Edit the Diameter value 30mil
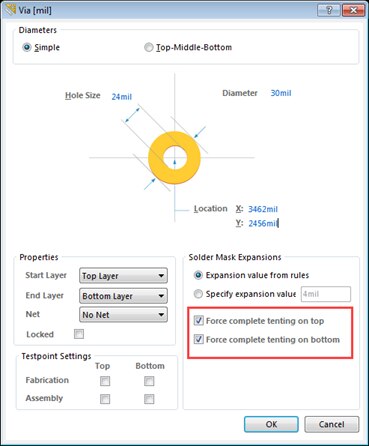Viewport: 369px width, 446px height. pos(281,93)
